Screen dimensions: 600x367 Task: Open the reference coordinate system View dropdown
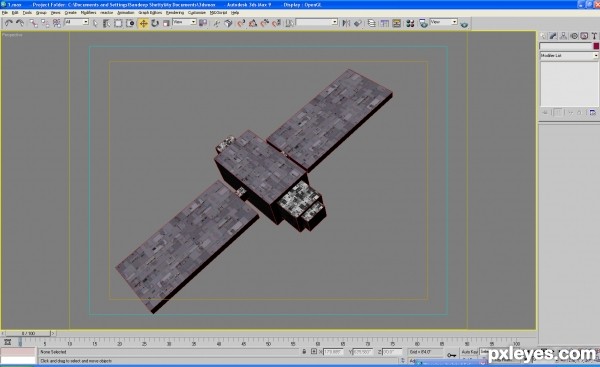click(184, 22)
